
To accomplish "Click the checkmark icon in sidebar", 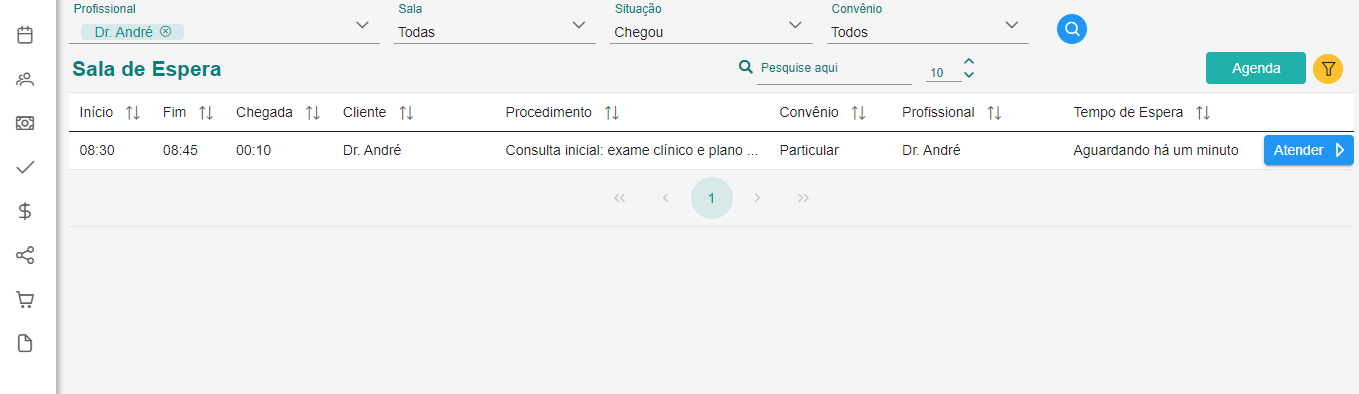I will [25, 167].
